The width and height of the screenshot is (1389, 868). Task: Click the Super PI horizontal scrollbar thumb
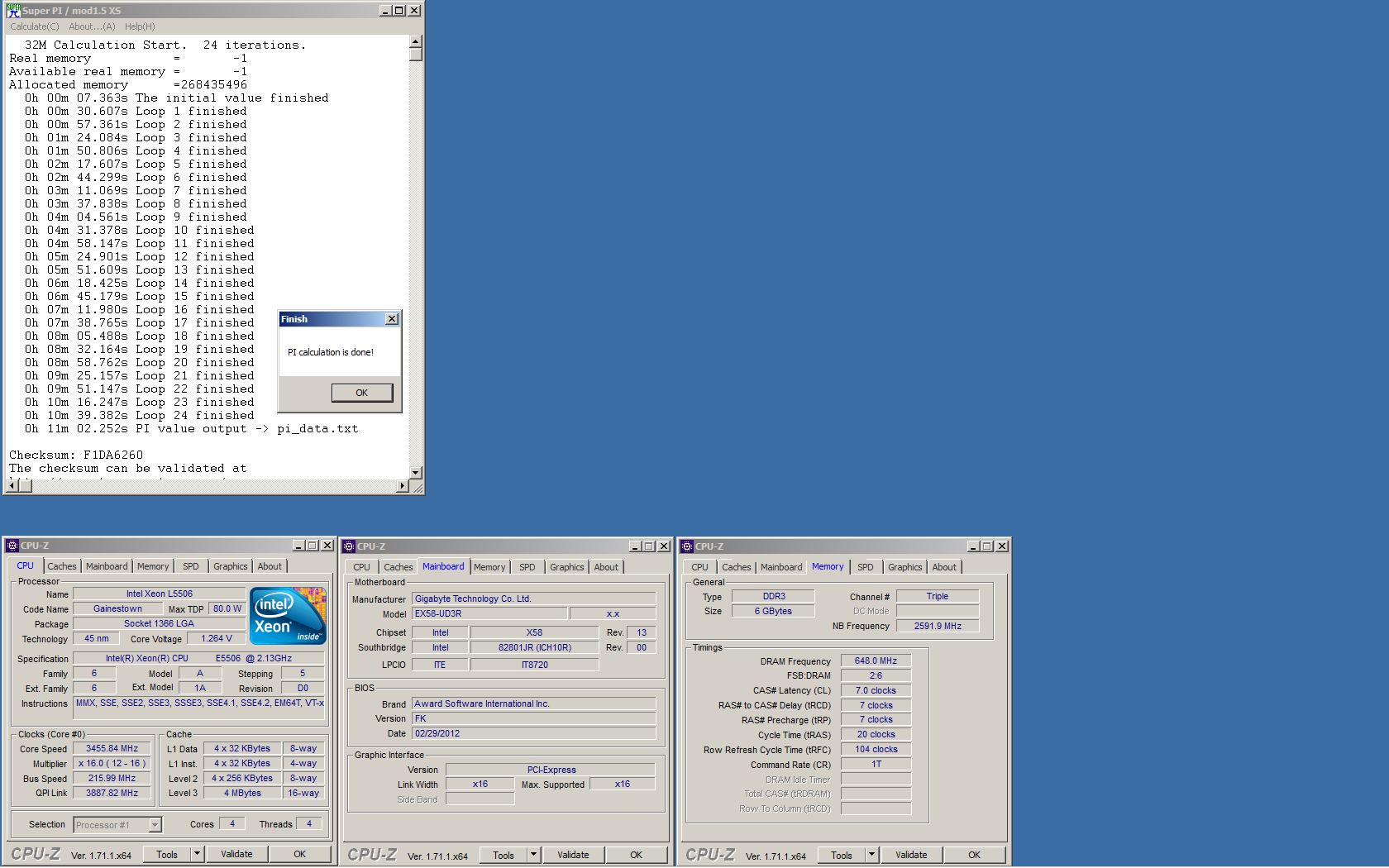coord(25,486)
